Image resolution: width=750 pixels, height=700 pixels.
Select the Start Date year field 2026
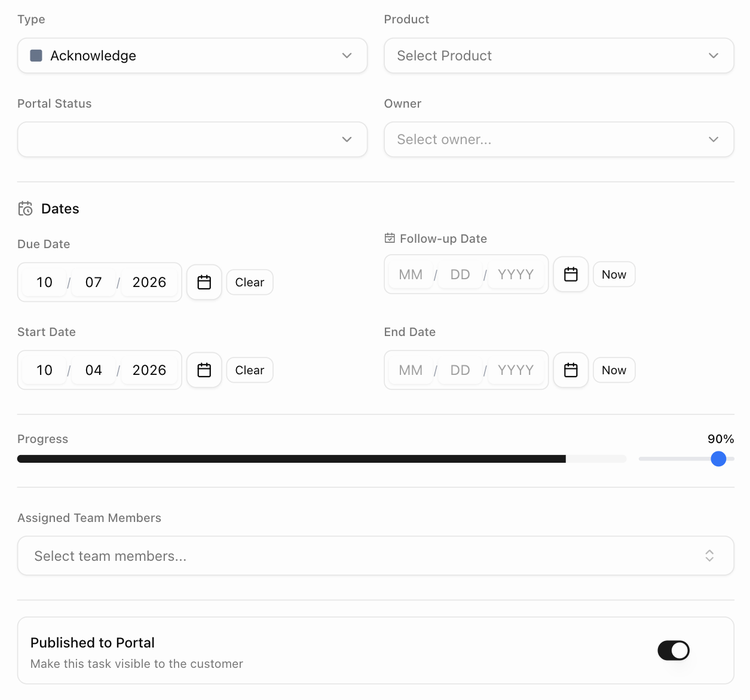coord(149,370)
